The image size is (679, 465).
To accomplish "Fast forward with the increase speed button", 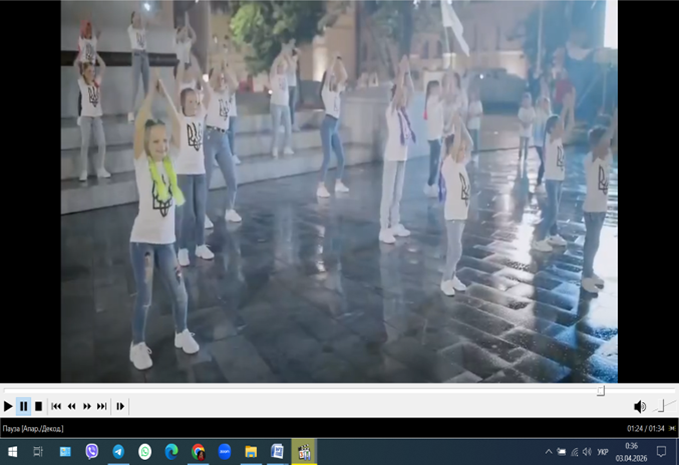I will pos(87,406).
